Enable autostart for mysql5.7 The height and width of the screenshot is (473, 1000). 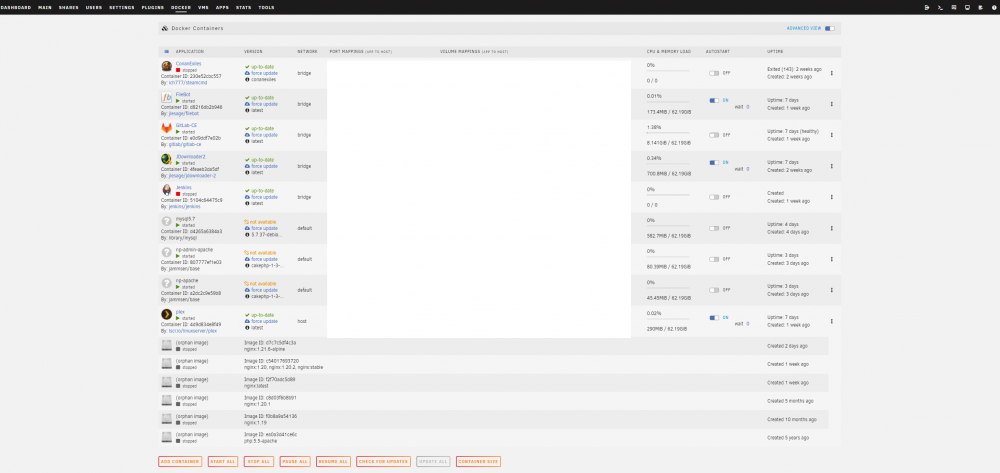[714, 228]
